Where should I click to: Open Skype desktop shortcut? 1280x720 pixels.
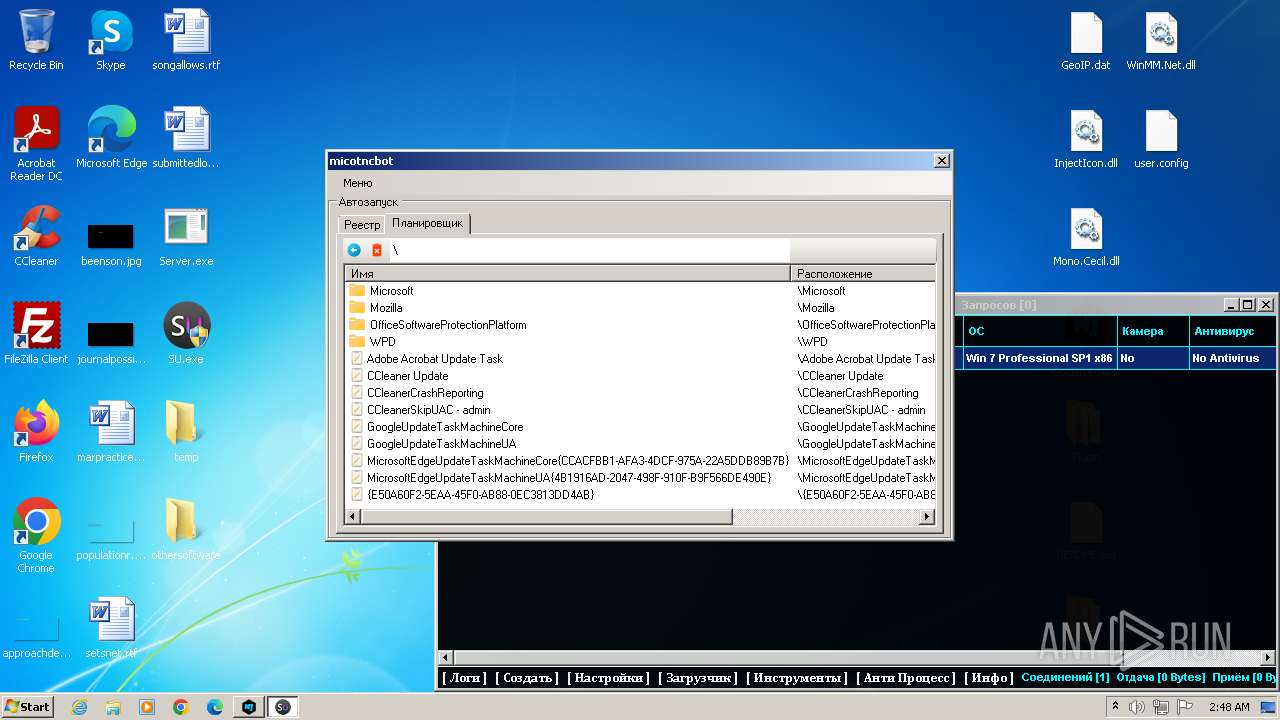click(110, 41)
